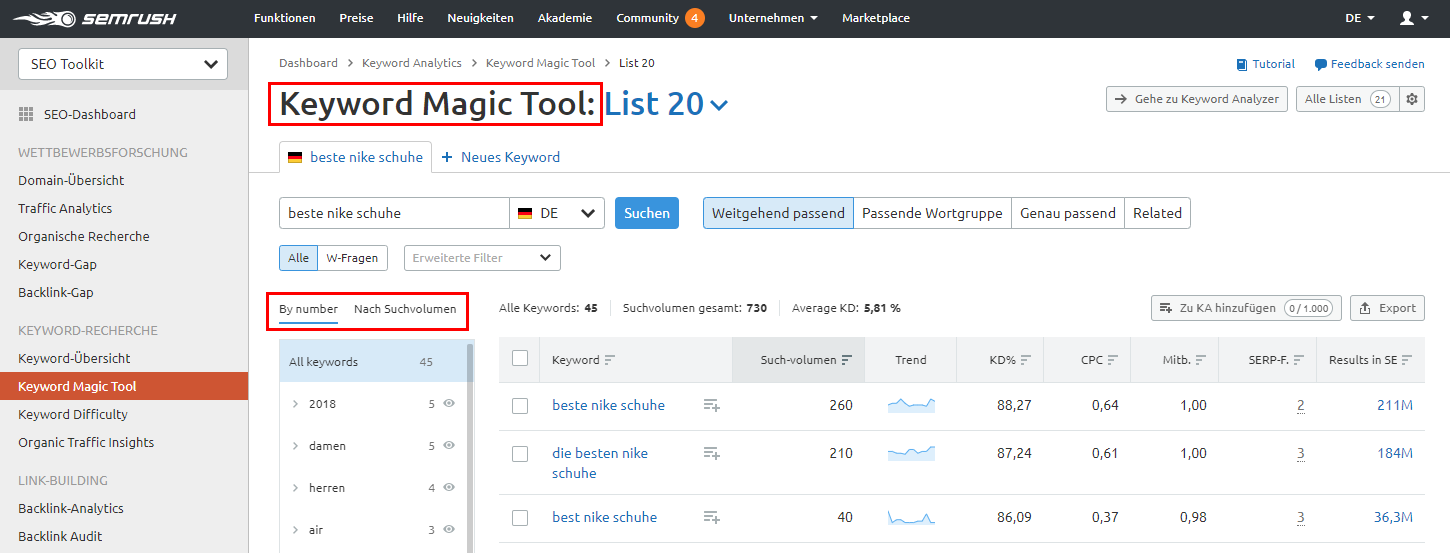
Task: Select All keywords group row
Action: 372,362
